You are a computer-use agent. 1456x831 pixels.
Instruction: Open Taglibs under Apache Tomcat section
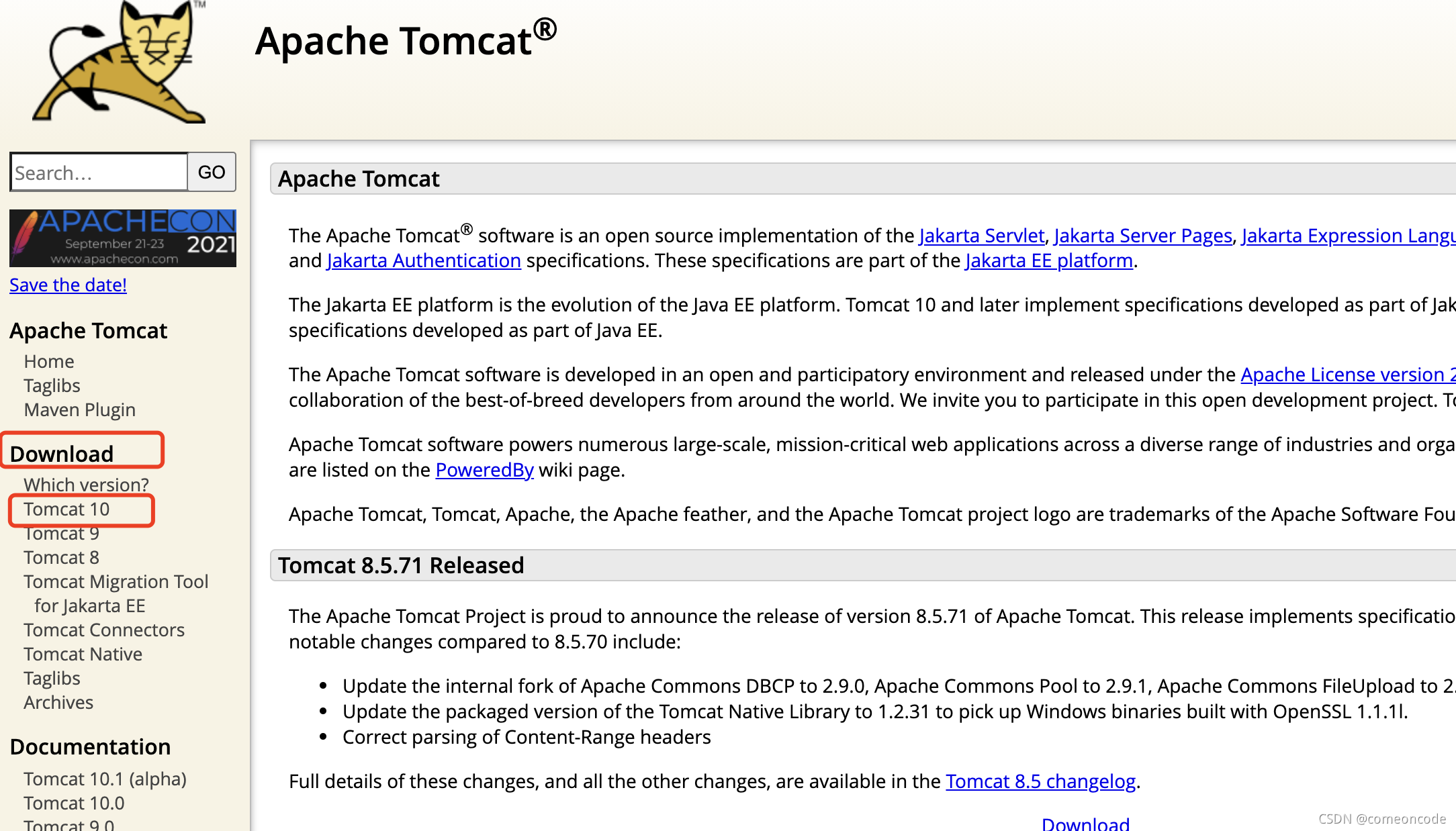[x=52, y=385]
